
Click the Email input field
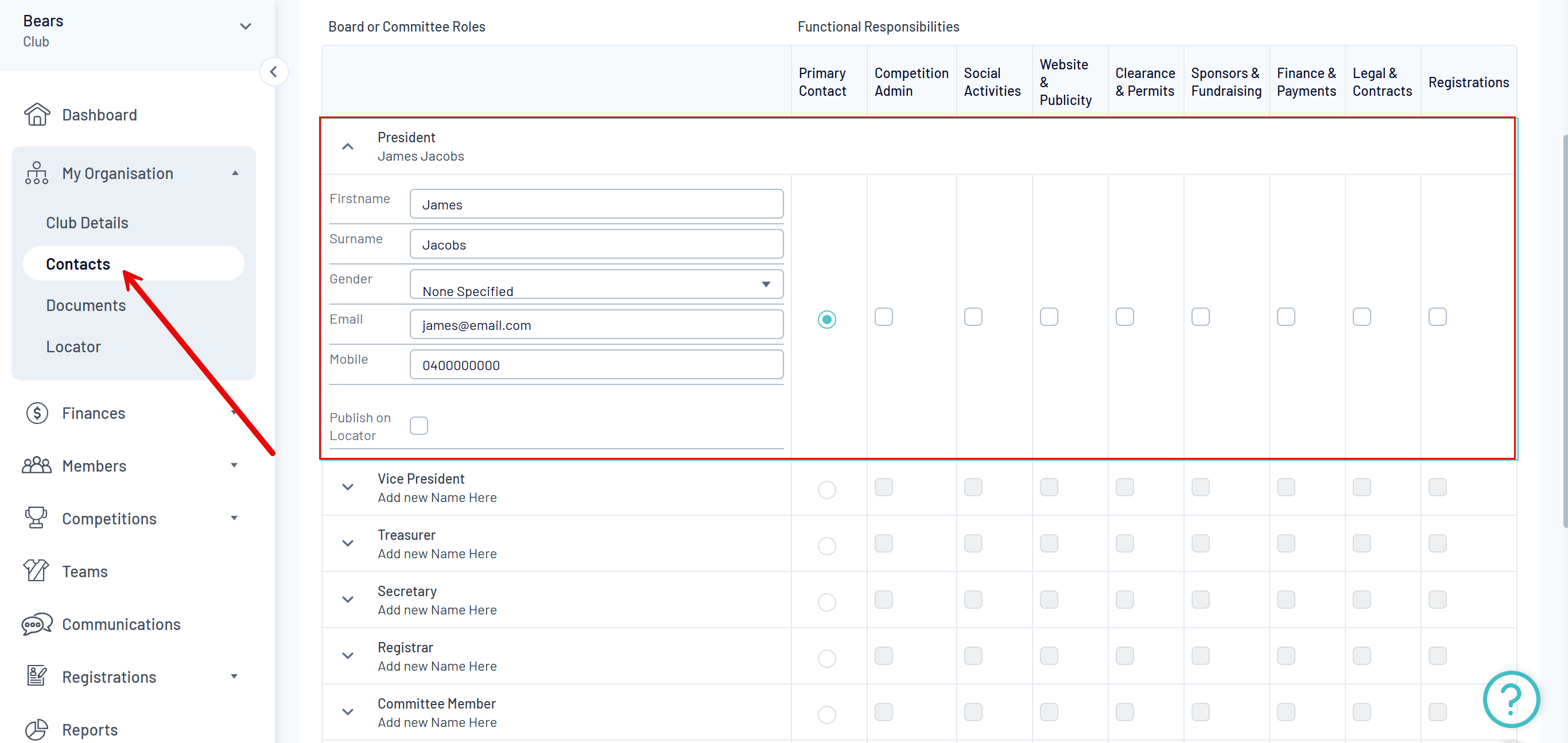tap(596, 325)
